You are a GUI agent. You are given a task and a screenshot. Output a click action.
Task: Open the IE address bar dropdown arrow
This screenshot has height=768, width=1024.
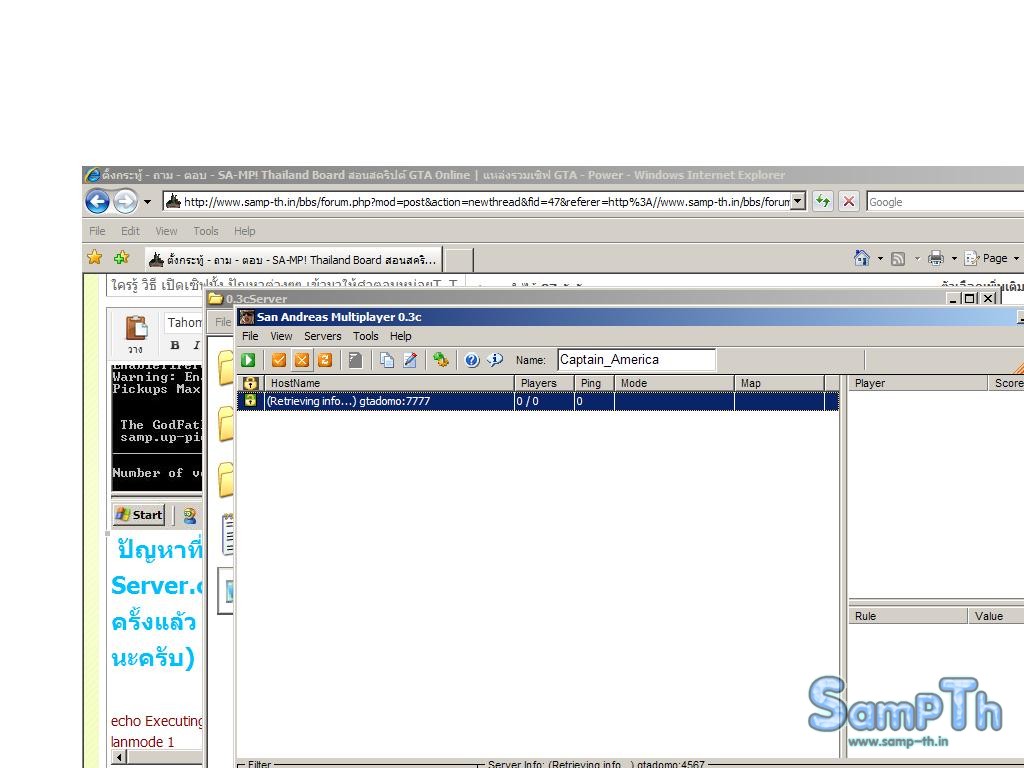point(798,201)
